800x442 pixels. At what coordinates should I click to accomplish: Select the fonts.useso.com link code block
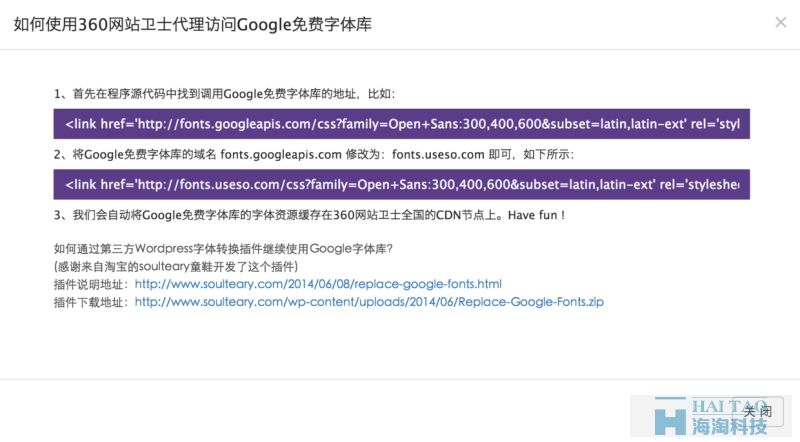(402, 184)
